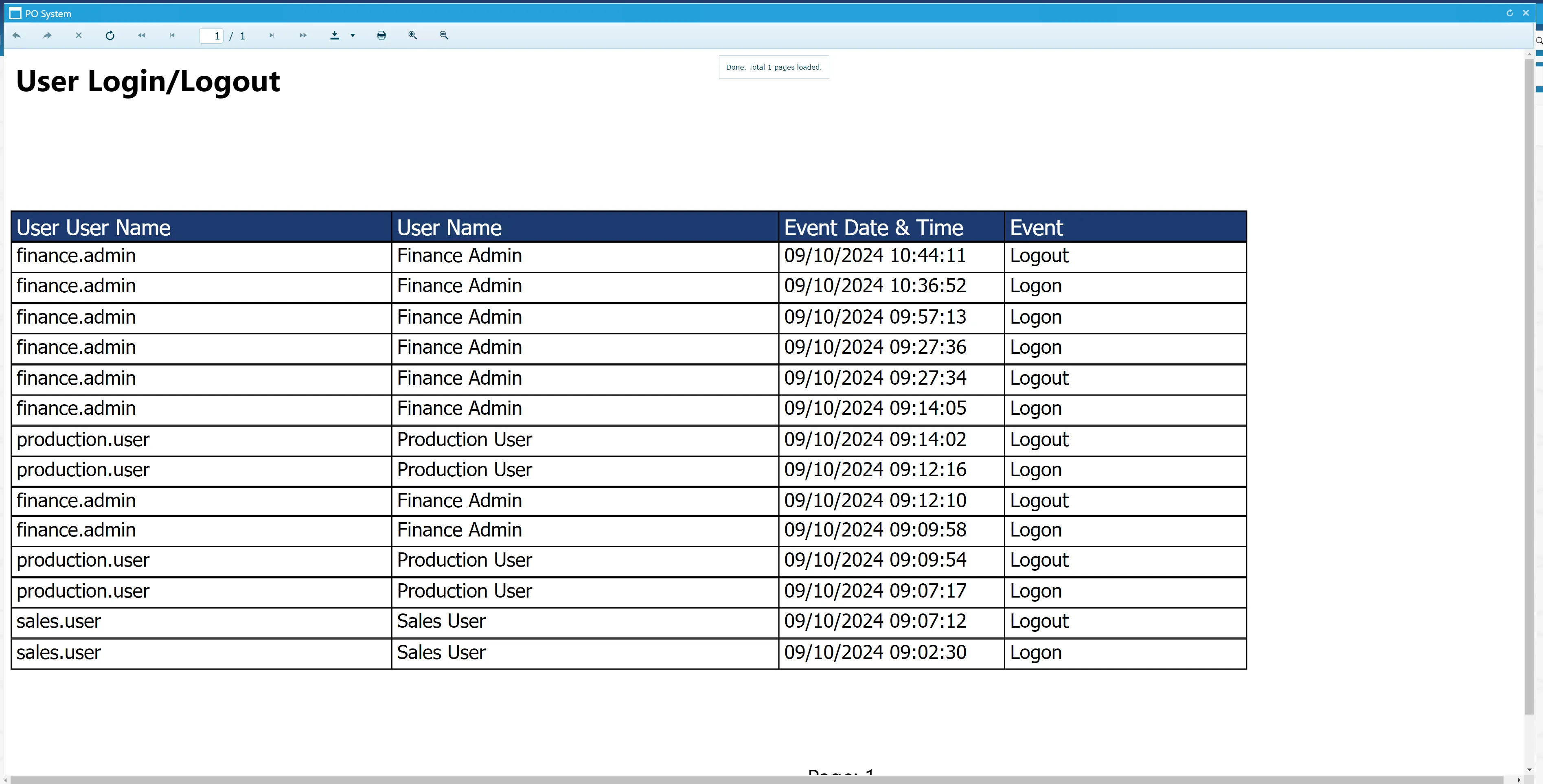Click the 'Done. Total 1 pages loaded.' notification
1543x784 pixels.
pos(774,67)
